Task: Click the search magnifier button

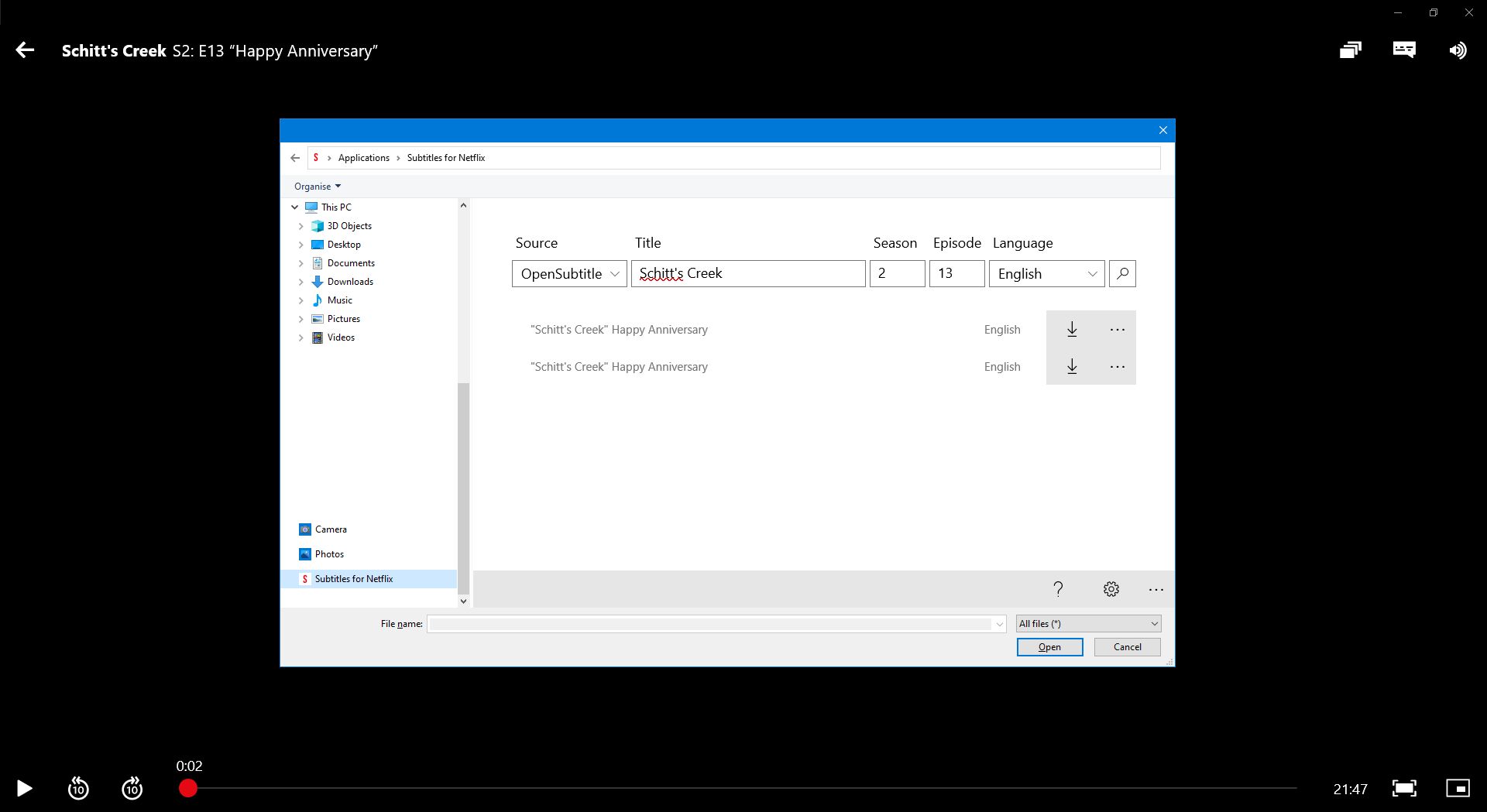Action: (1122, 273)
